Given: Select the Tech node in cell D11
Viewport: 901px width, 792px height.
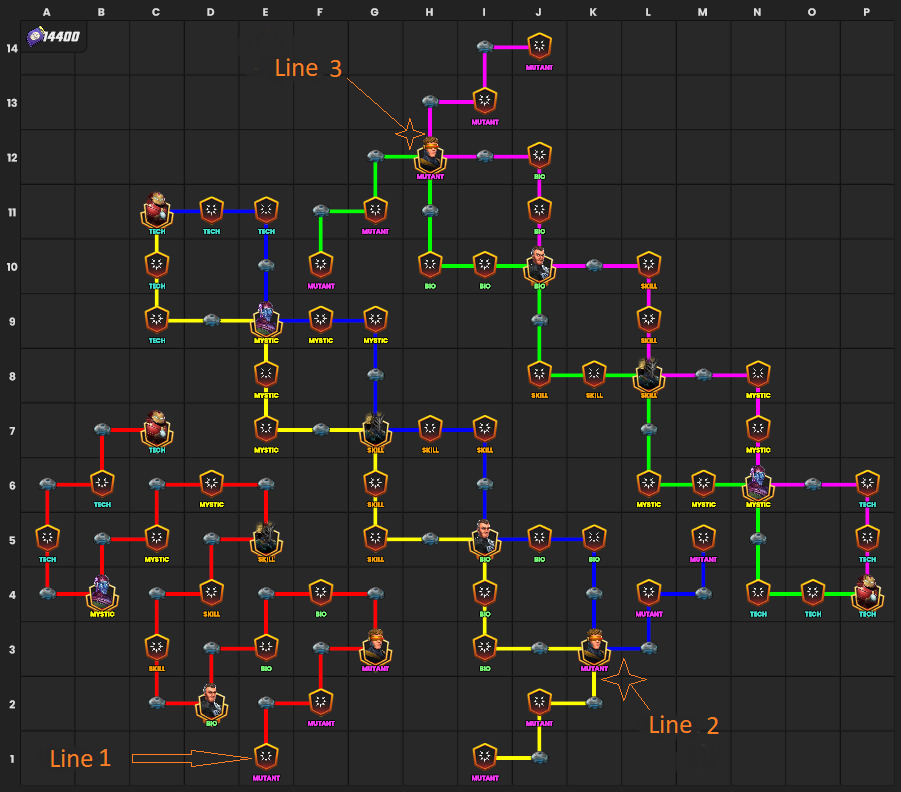Looking at the screenshot, I should tap(211, 210).
